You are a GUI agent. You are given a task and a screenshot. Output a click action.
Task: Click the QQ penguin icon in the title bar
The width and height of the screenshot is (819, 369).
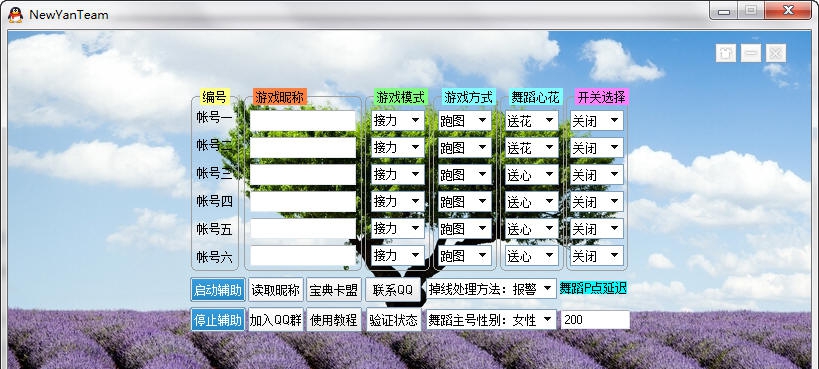coord(16,15)
